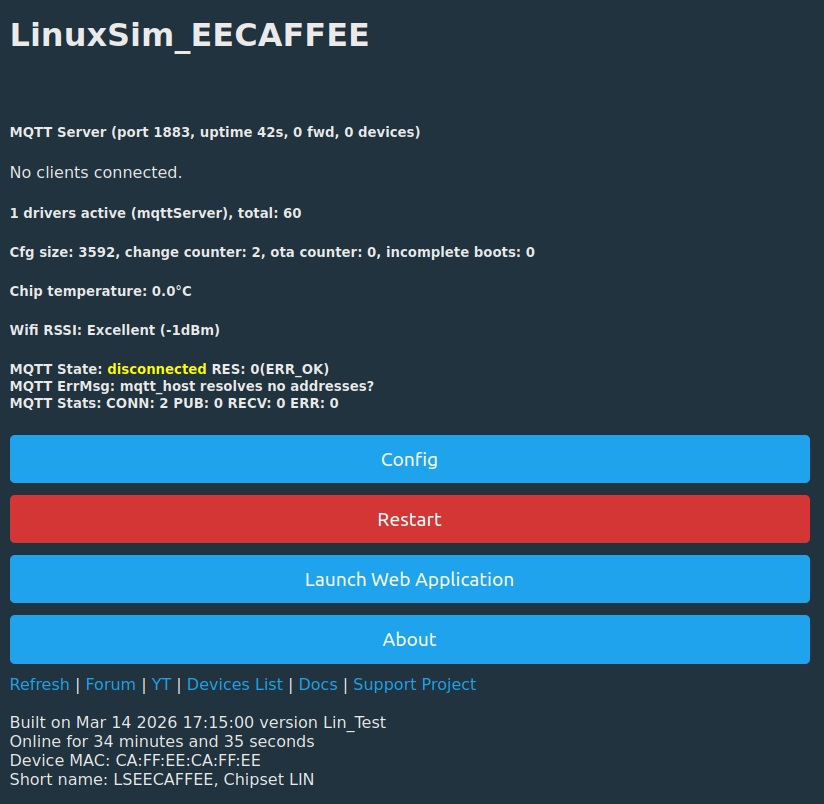Click the Chip temperature reading
Image resolution: width=824 pixels, height=804 pixels.
tap(101, 291)
